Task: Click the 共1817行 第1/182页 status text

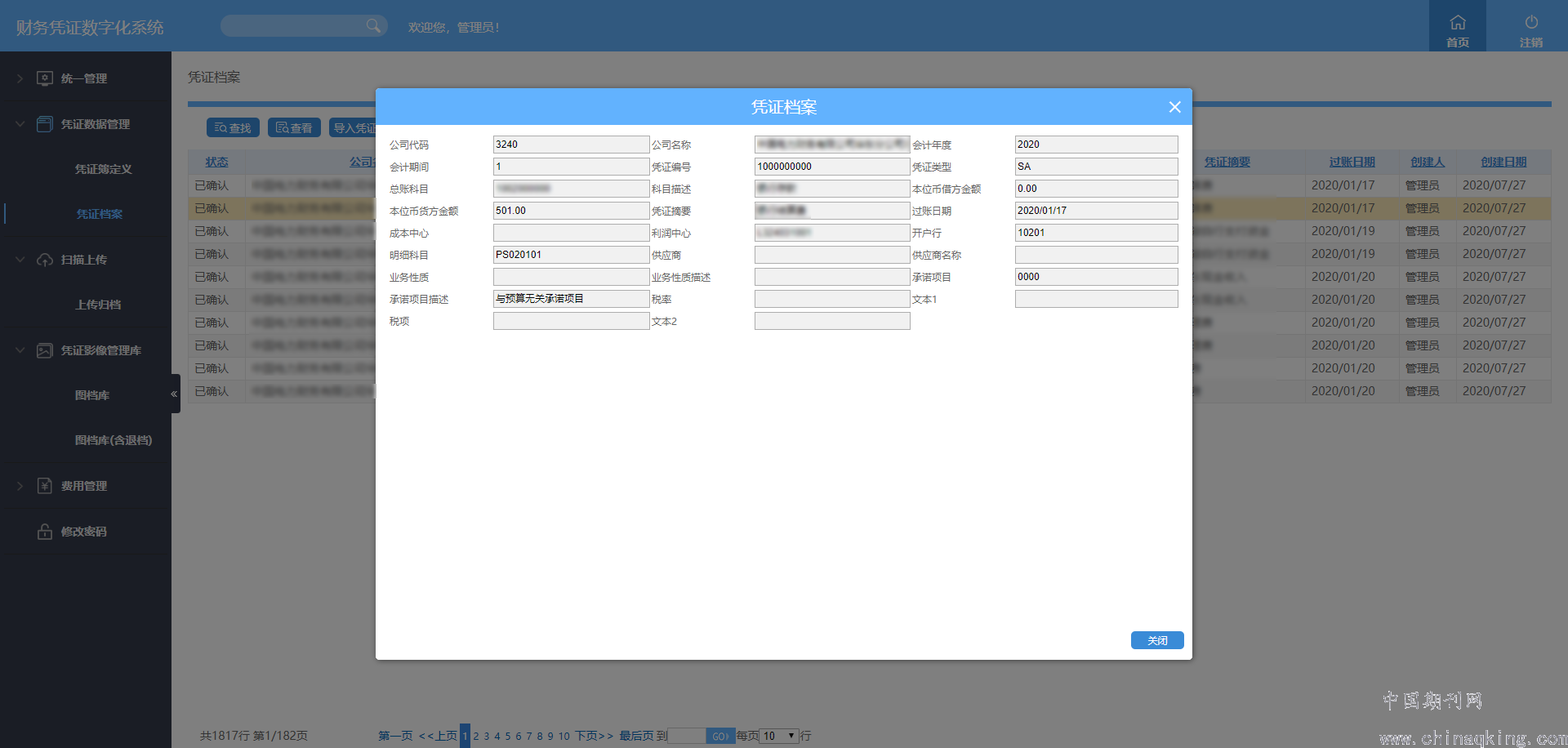Action: coord(254,736)
